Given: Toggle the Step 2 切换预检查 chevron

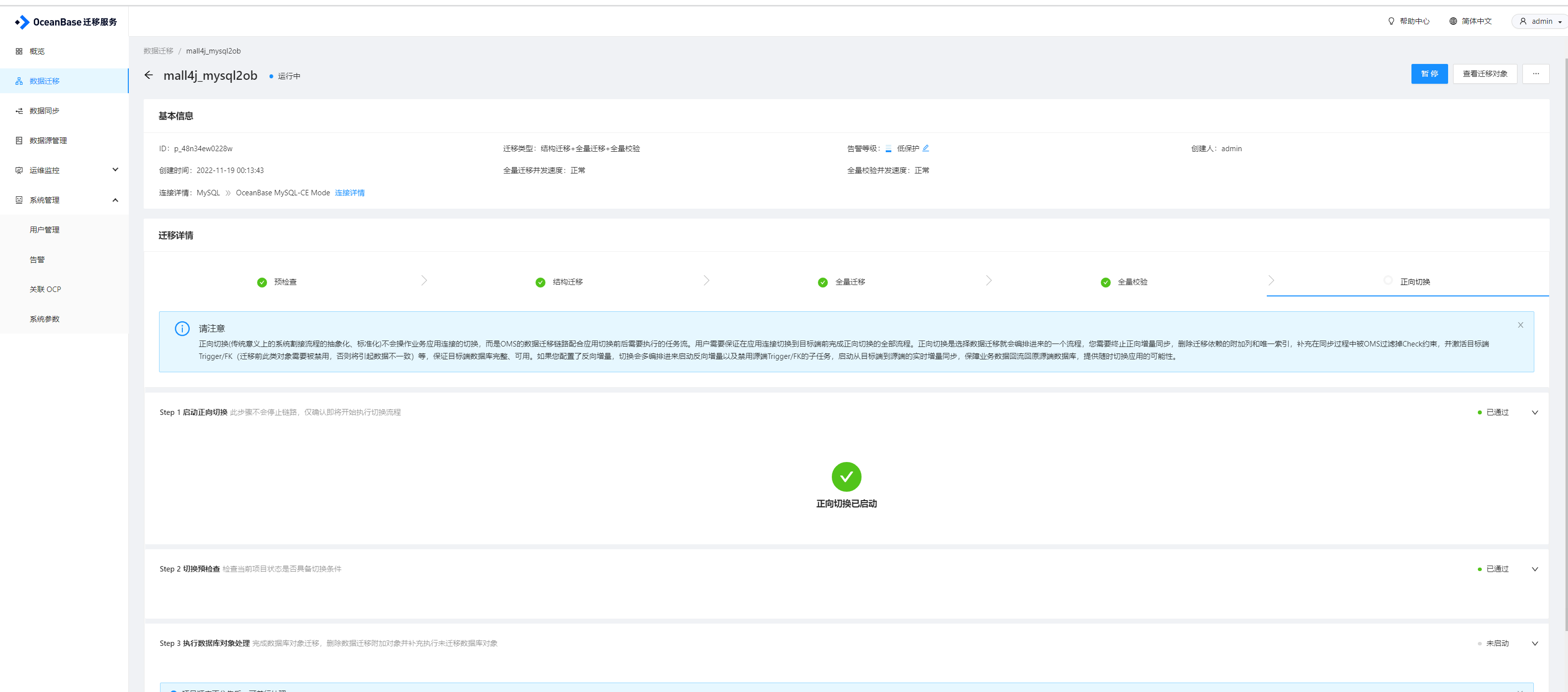Looking at the screenshot, I should point(1534,569).
